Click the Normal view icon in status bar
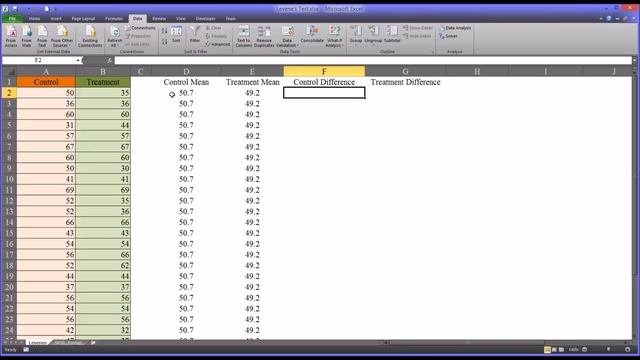This screenshot has width=640, height=360. pyautogui.click(x=547, y=350)
